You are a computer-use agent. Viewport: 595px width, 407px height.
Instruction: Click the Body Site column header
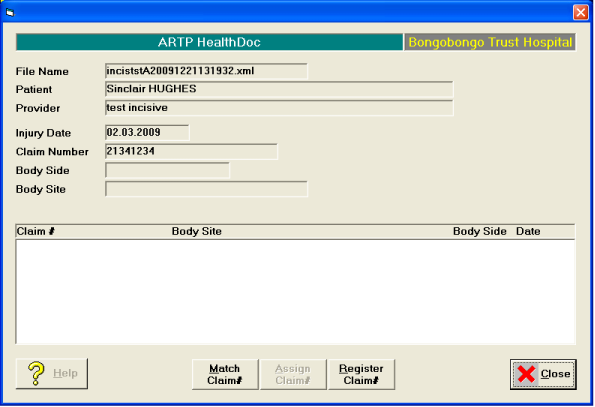coord(197,231)
